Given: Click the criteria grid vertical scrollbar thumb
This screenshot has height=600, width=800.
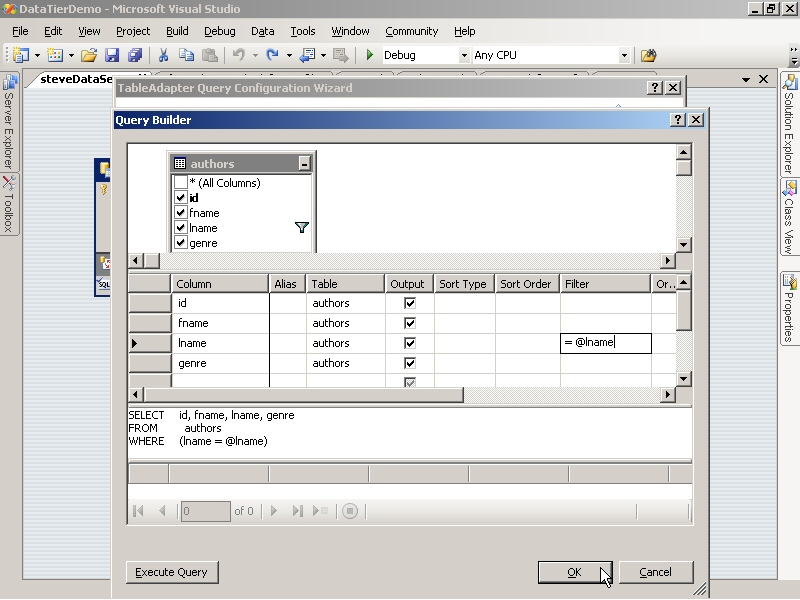Looking at the screenshot, I should pyautogui.click(x=683, y=310).
